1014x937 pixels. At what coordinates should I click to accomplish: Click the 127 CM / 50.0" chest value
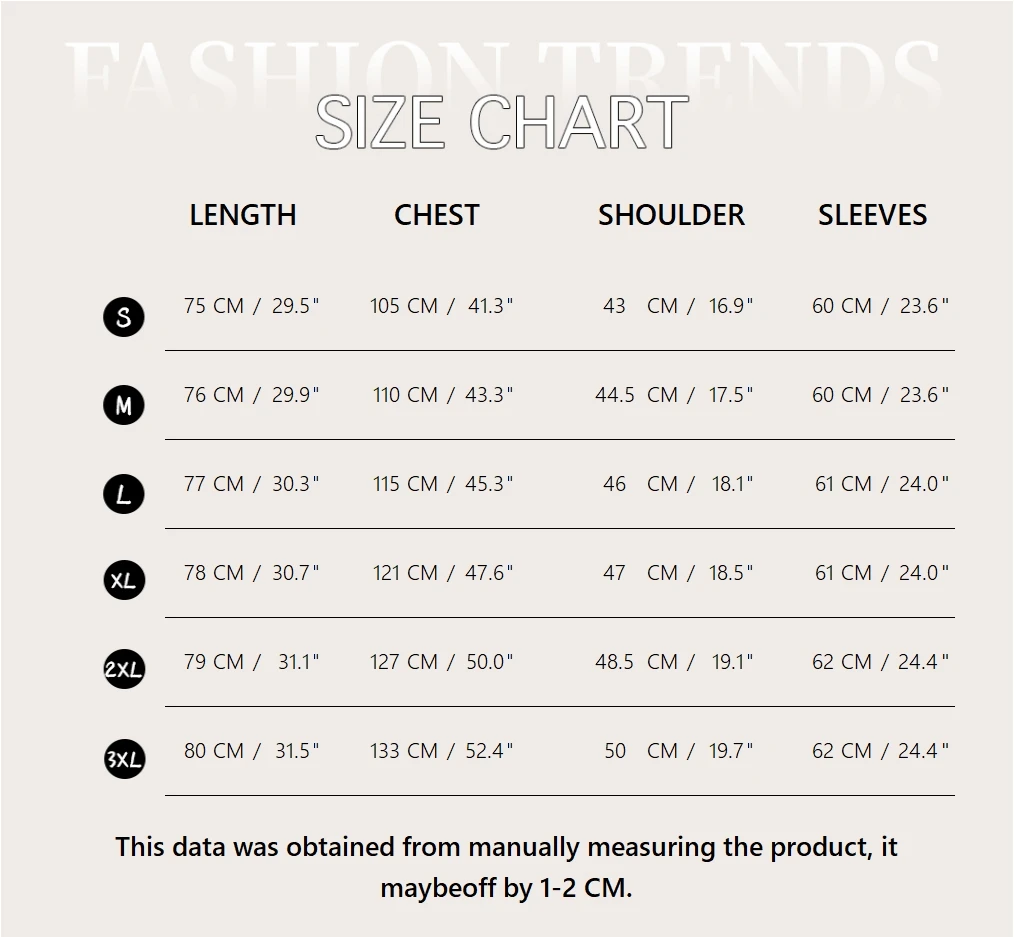pos(441,662)
